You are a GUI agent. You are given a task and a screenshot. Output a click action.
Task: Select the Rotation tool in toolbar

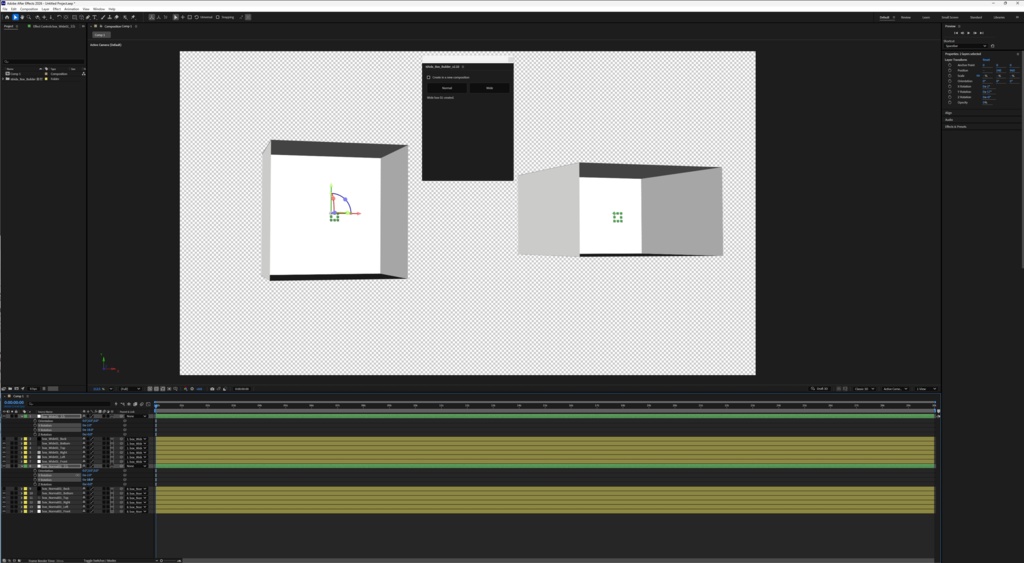[59, 17]
